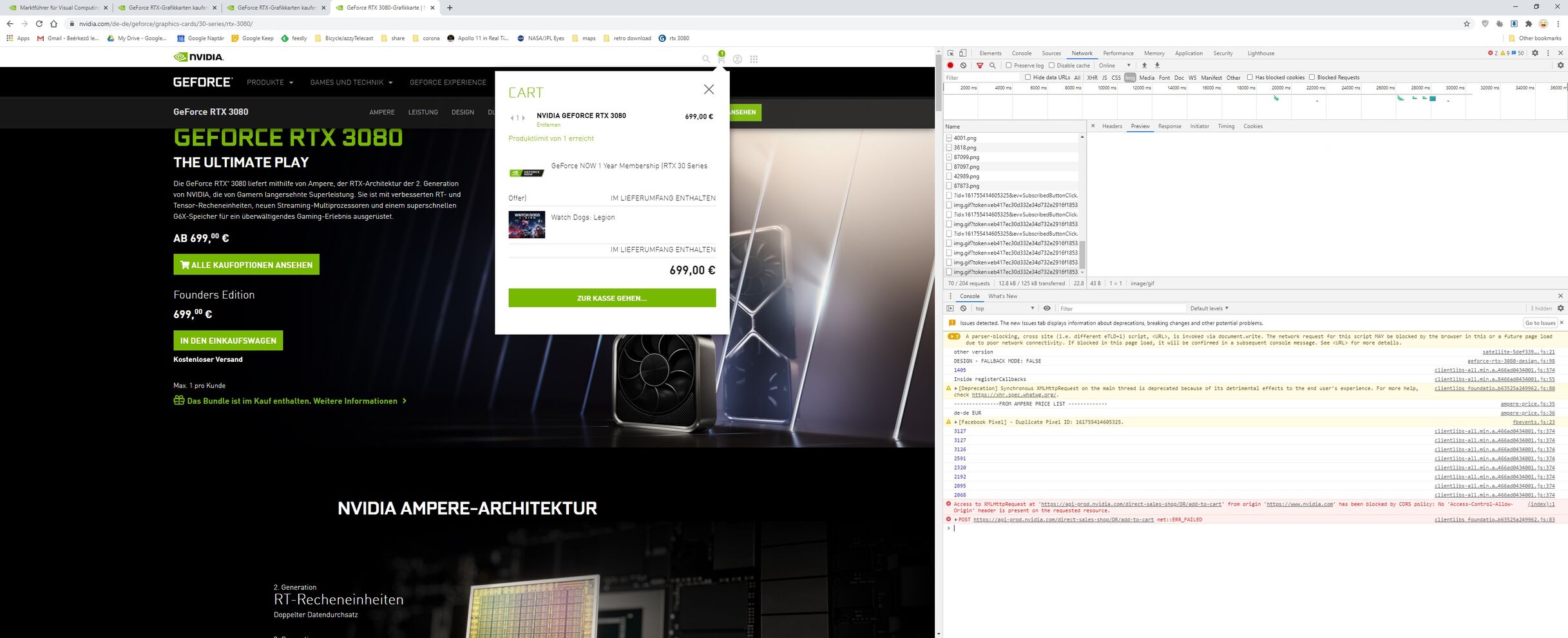1568x638 pixels.
Task: Click the Import HAR upload arrow icon
Action: pyautogui.click(x=1144, y=66)
